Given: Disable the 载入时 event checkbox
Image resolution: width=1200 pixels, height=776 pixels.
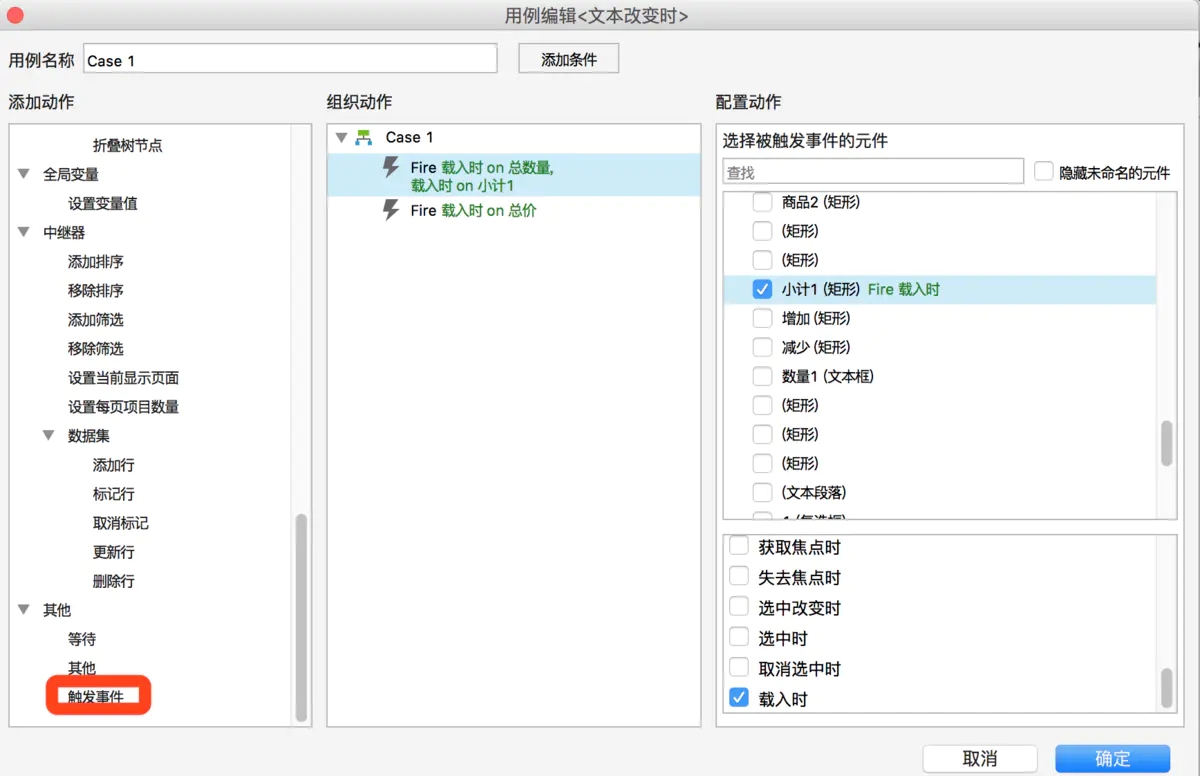Looking at the screenshot, I should [738, 698].
